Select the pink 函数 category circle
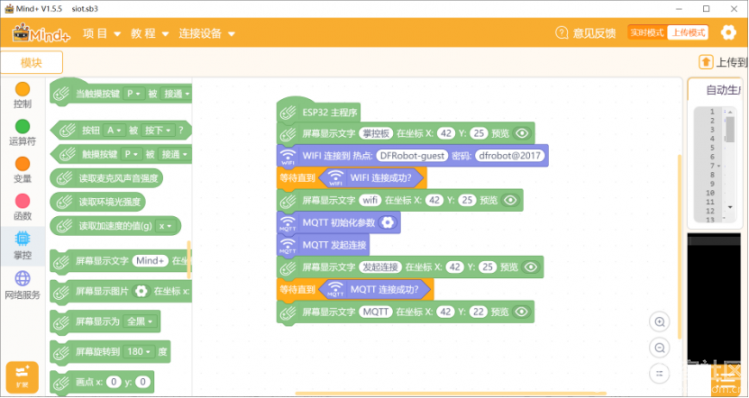 [22, 201]
